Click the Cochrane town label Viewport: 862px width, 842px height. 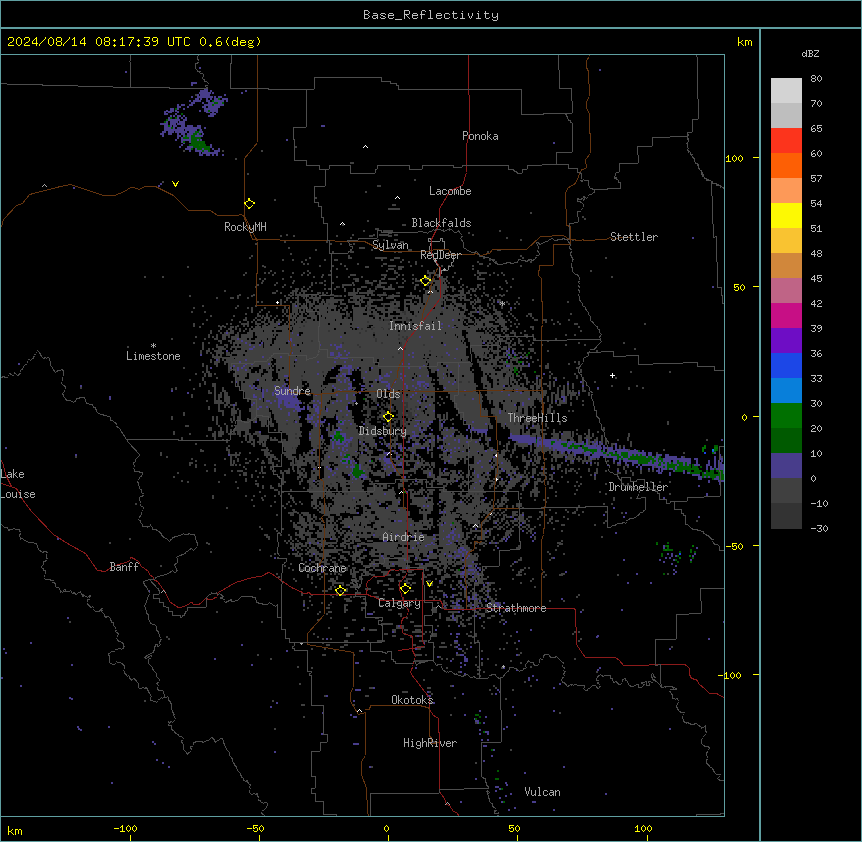click(x=322, y=568)
